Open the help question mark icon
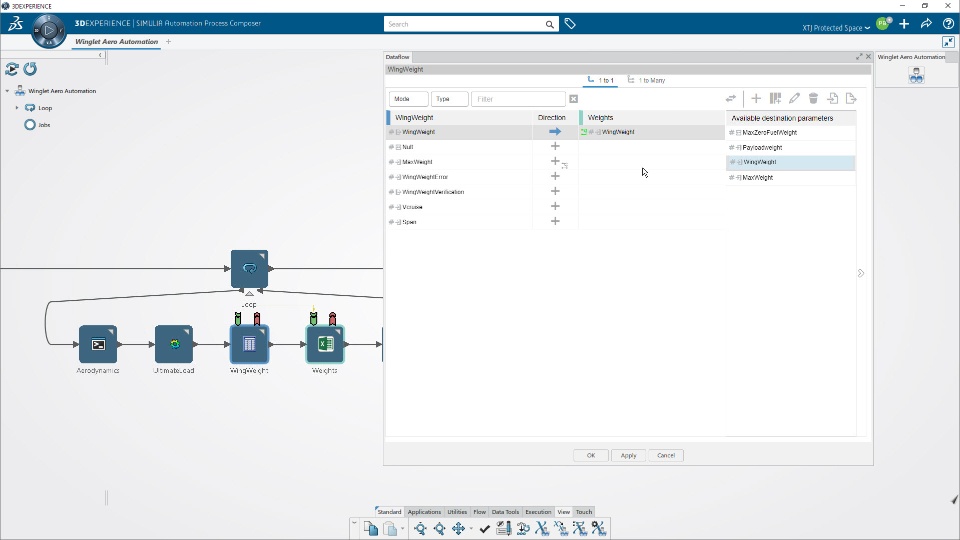 coord(948,24)
